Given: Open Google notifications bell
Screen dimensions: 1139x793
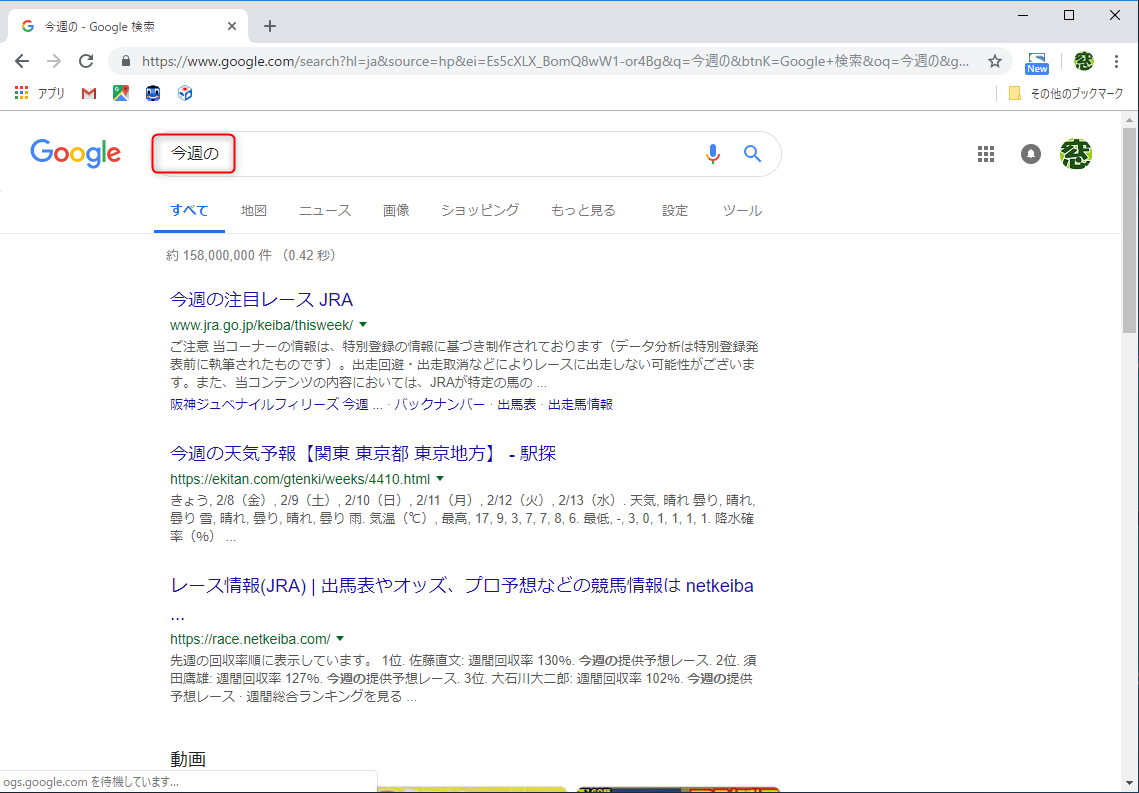Looking at the screenshot, I should point(1031,153).
